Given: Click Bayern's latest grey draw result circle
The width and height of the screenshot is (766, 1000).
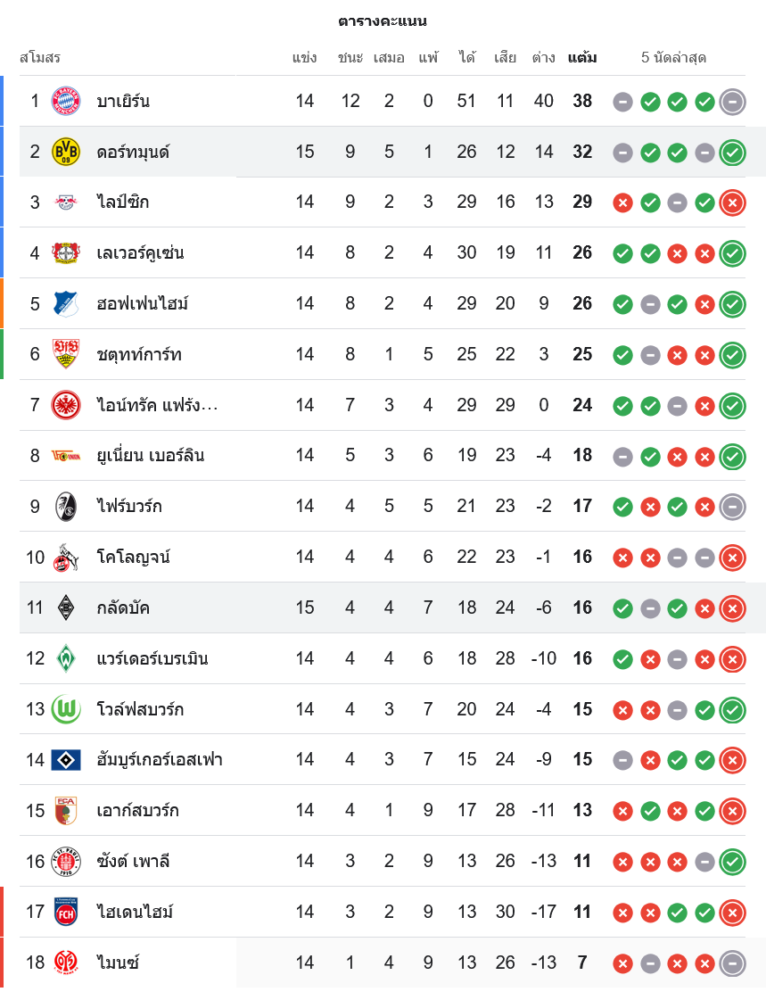Looking at the screenshot, I should pos(732,101).
